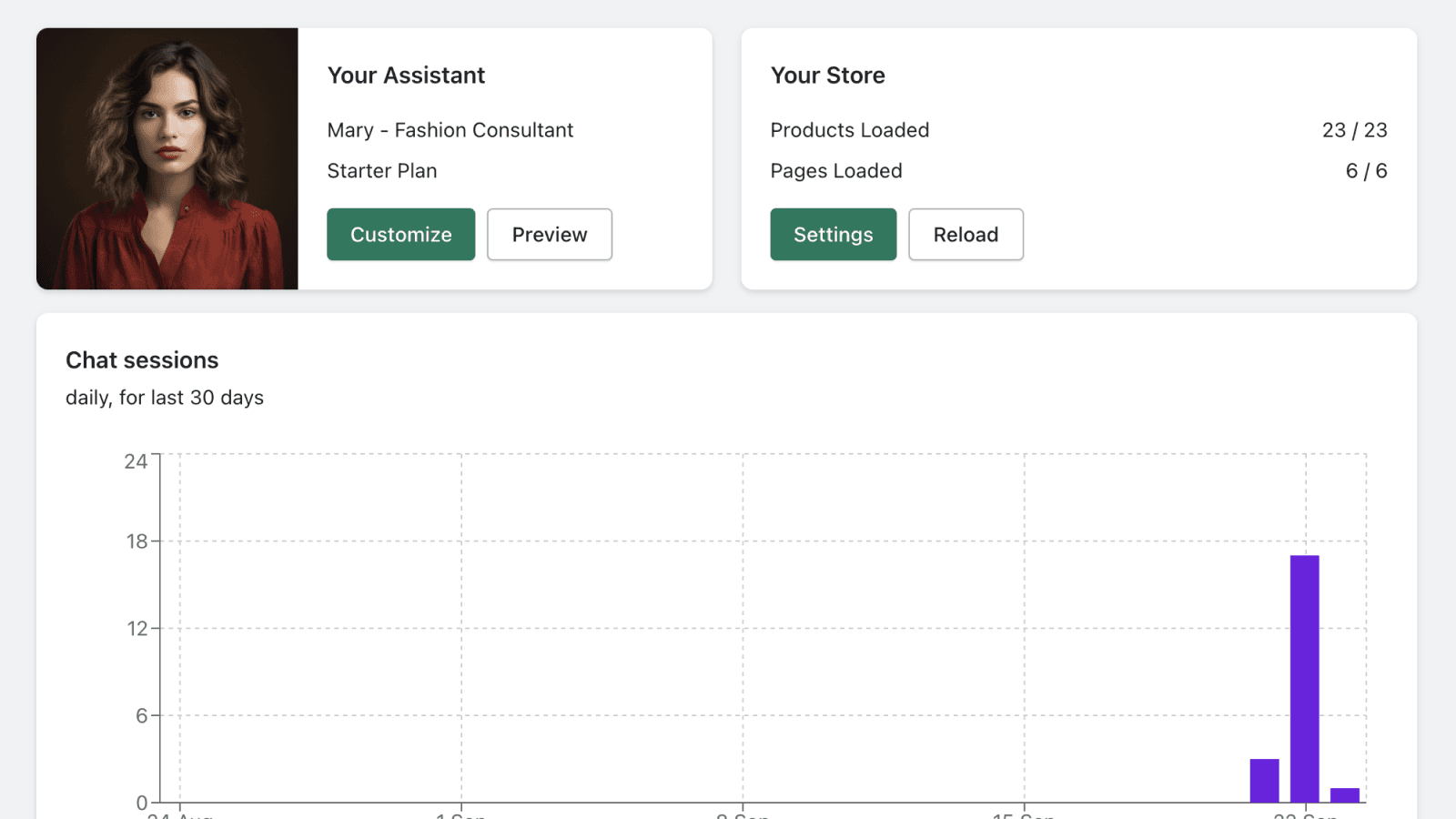The height and width of the screenshot is (819, 1456).
Task: Click the 12 label on the y-axis
Action: (x=136, y=629)
